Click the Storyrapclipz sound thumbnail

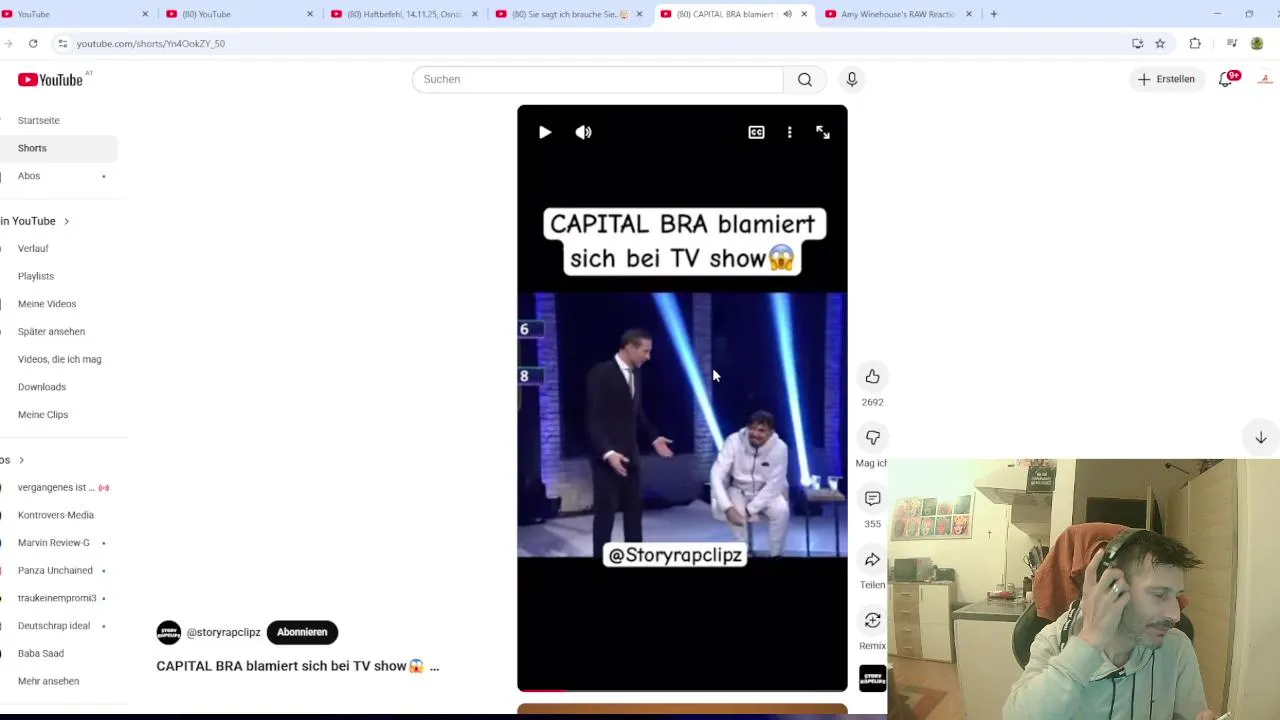point(873,678)
